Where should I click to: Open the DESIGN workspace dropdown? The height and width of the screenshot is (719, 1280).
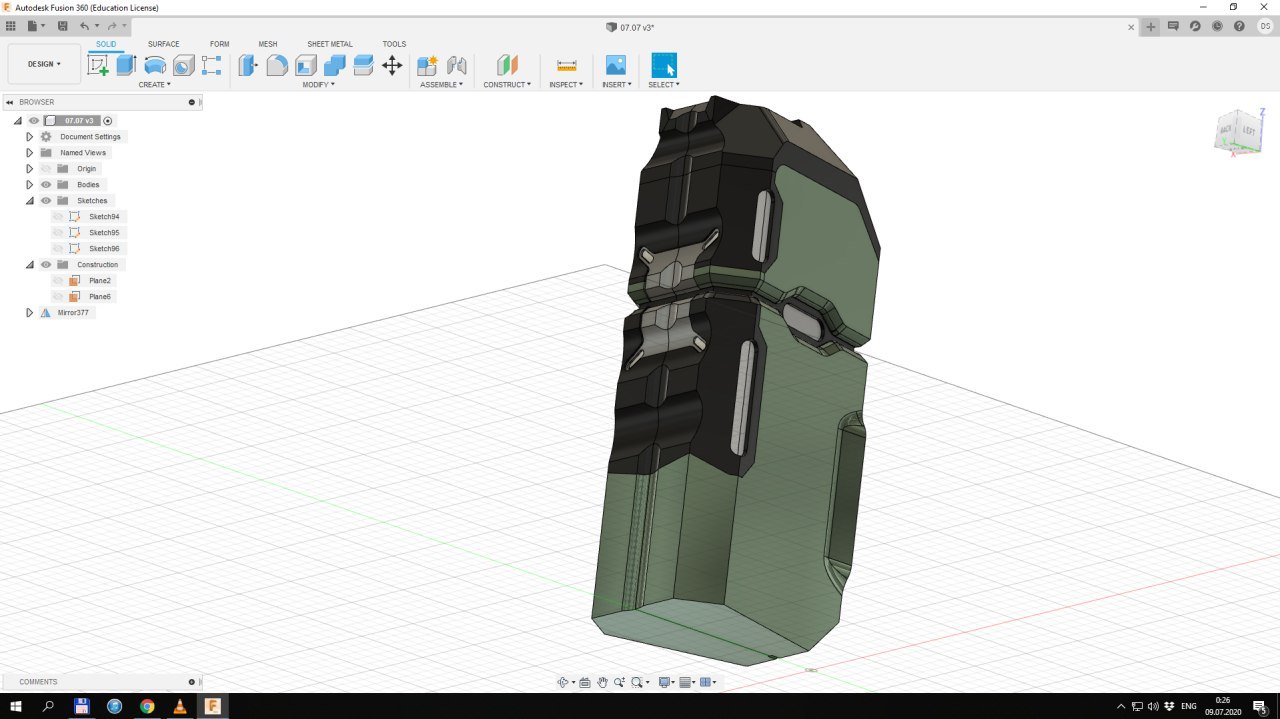44,64
